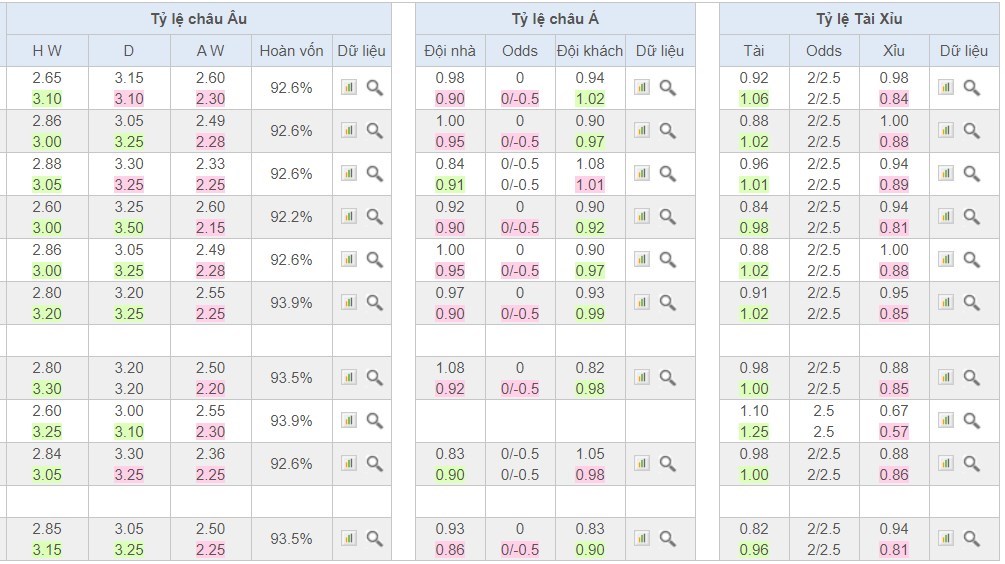Open chart icon in over/under row with Tài 0.84

945,216
